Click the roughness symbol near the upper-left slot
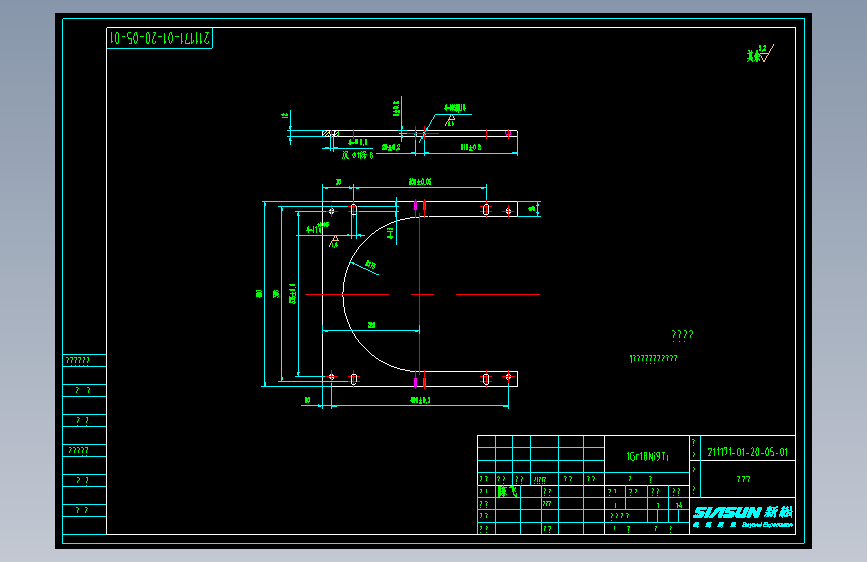 click(x=333, y=242)
